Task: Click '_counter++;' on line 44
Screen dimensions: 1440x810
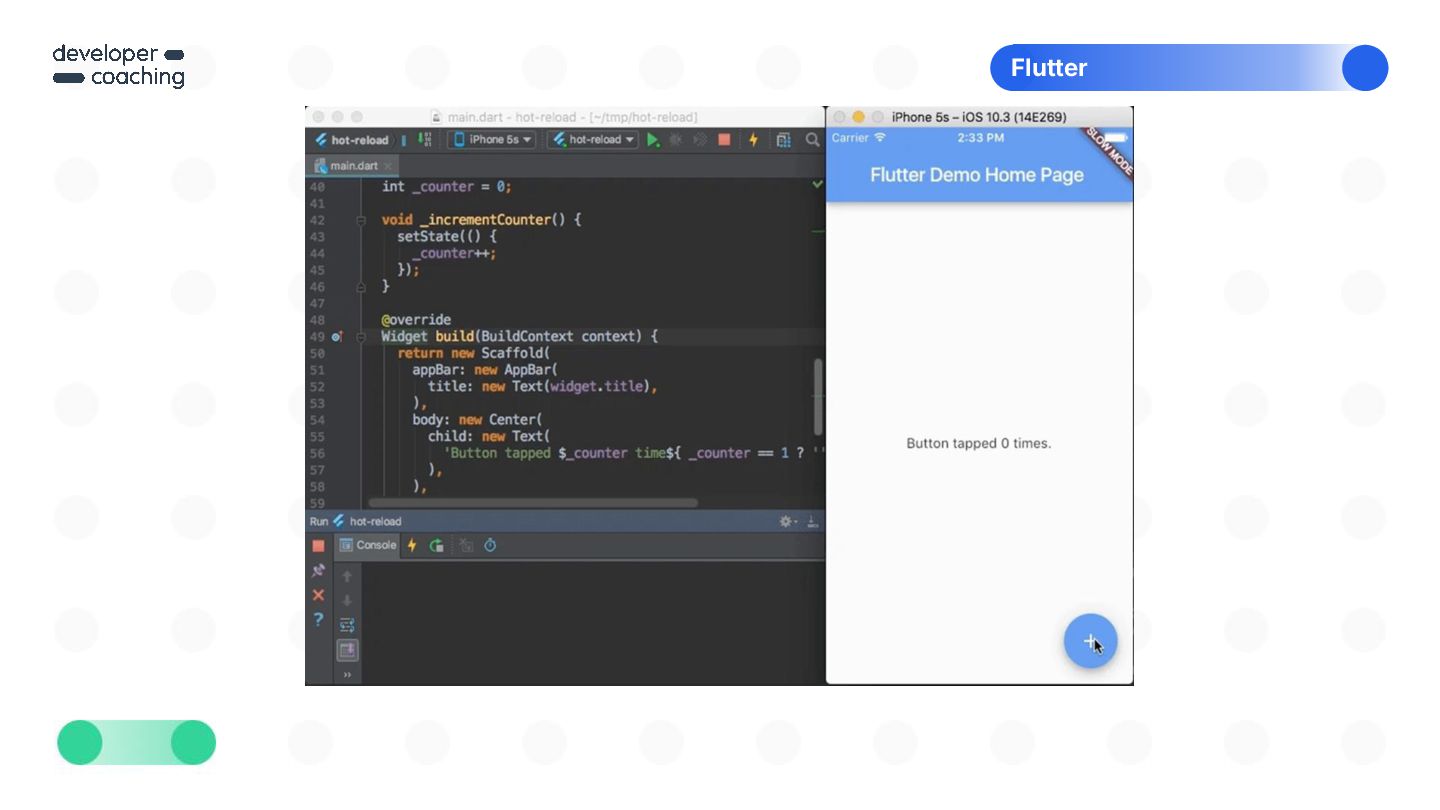Action: pyautogui.click(x=454, y=253)
